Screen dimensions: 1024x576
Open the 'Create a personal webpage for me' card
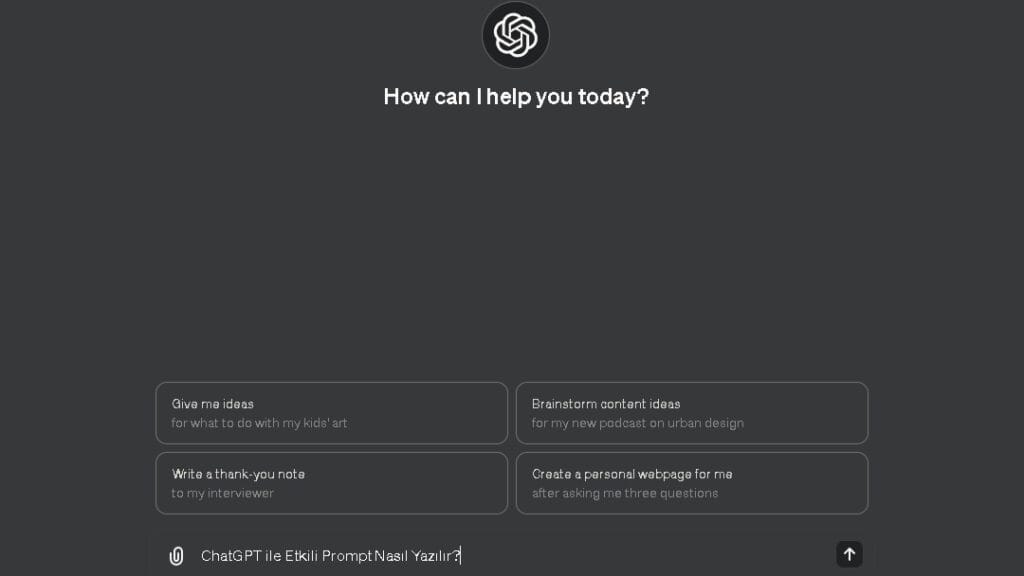pos(692,483)
